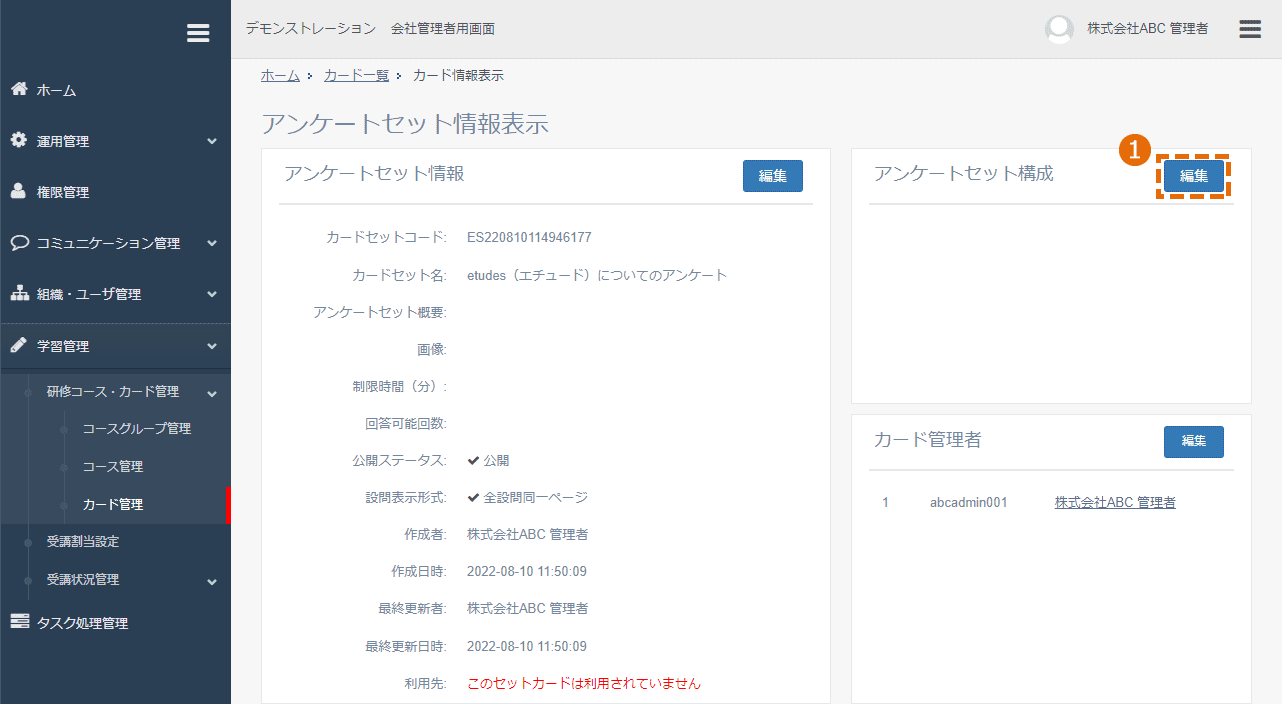Click card set name etudes についてのアンケート

point(597,275)
